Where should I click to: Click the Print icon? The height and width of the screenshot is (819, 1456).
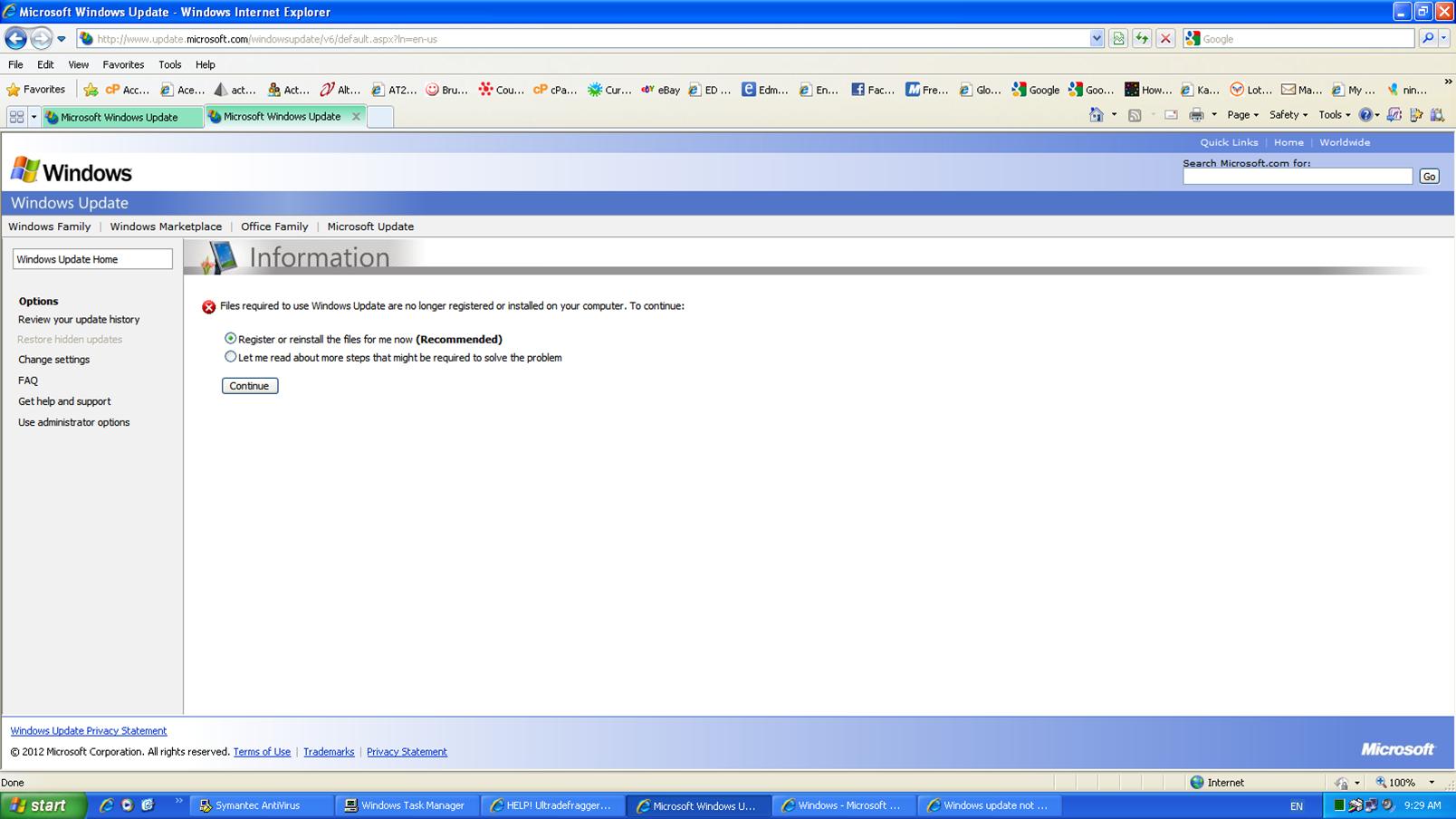[1196, 115]
